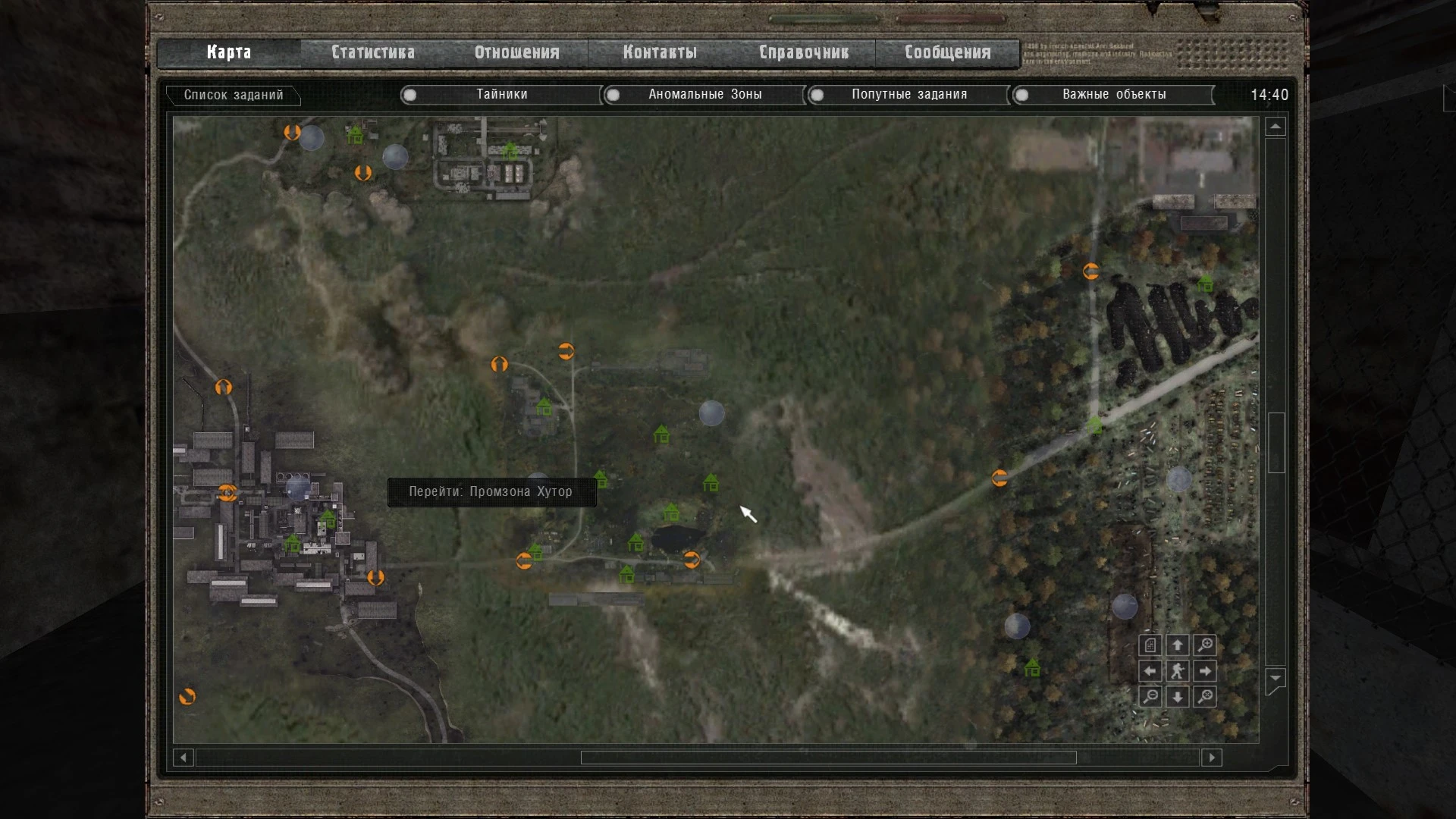Click the green house icon inside the northern walled base

pyautogui.click(x=510, y=151)
